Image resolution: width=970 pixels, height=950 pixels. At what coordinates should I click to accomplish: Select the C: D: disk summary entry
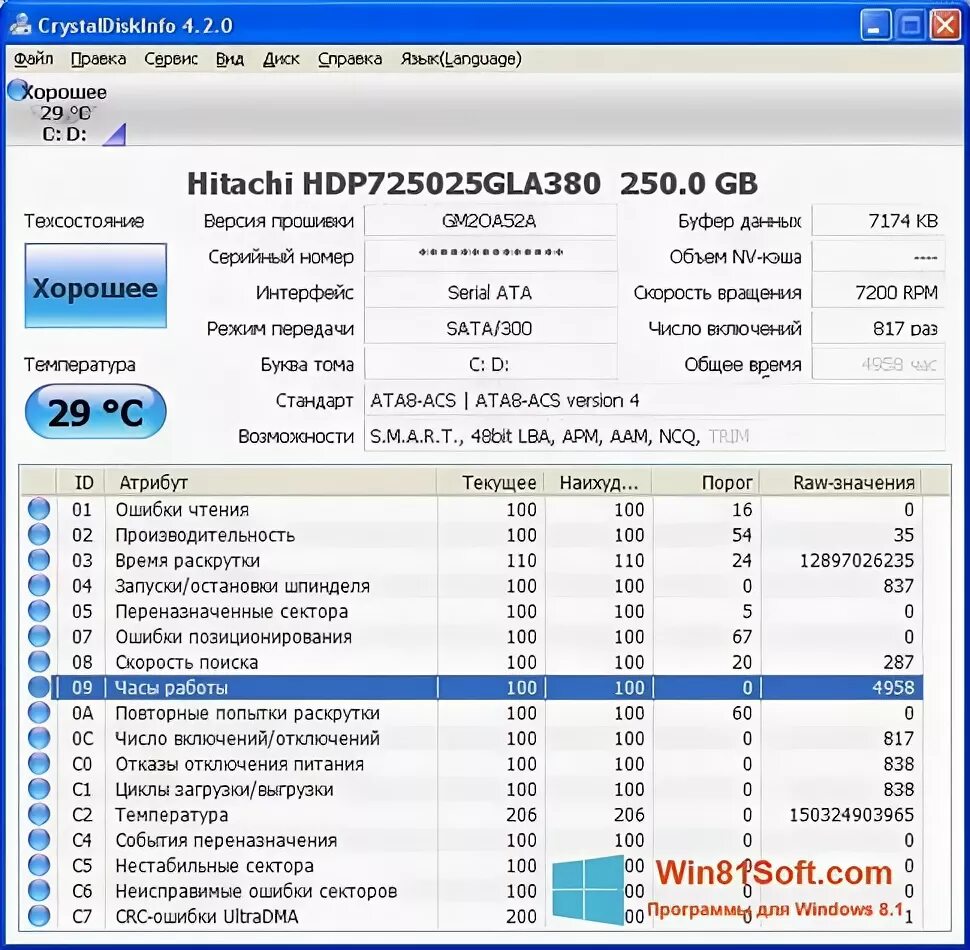(x=65, y=112)
